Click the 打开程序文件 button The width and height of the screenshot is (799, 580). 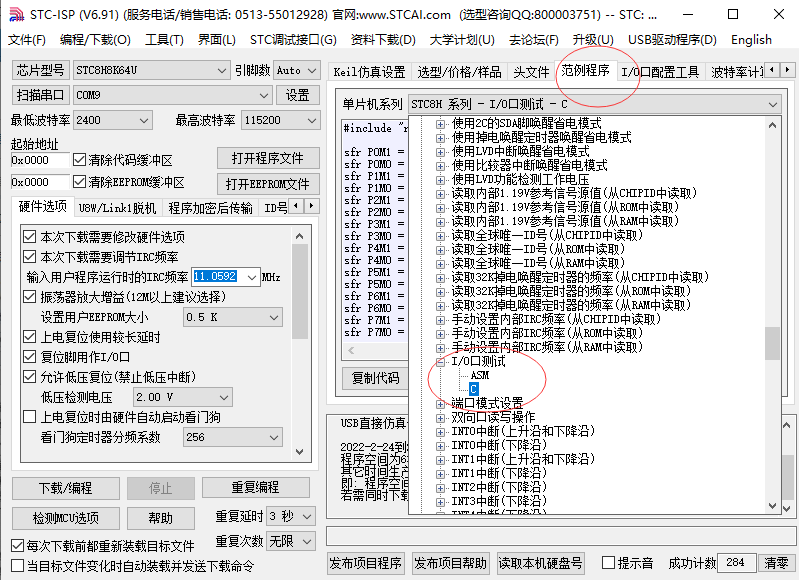pyautogui.click(x=268, y=159)
